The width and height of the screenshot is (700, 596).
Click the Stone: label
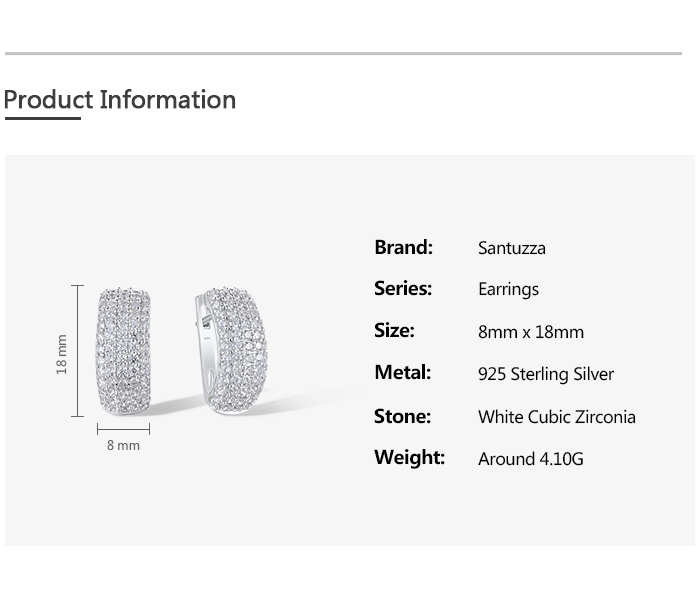click(x=402, y=416)
